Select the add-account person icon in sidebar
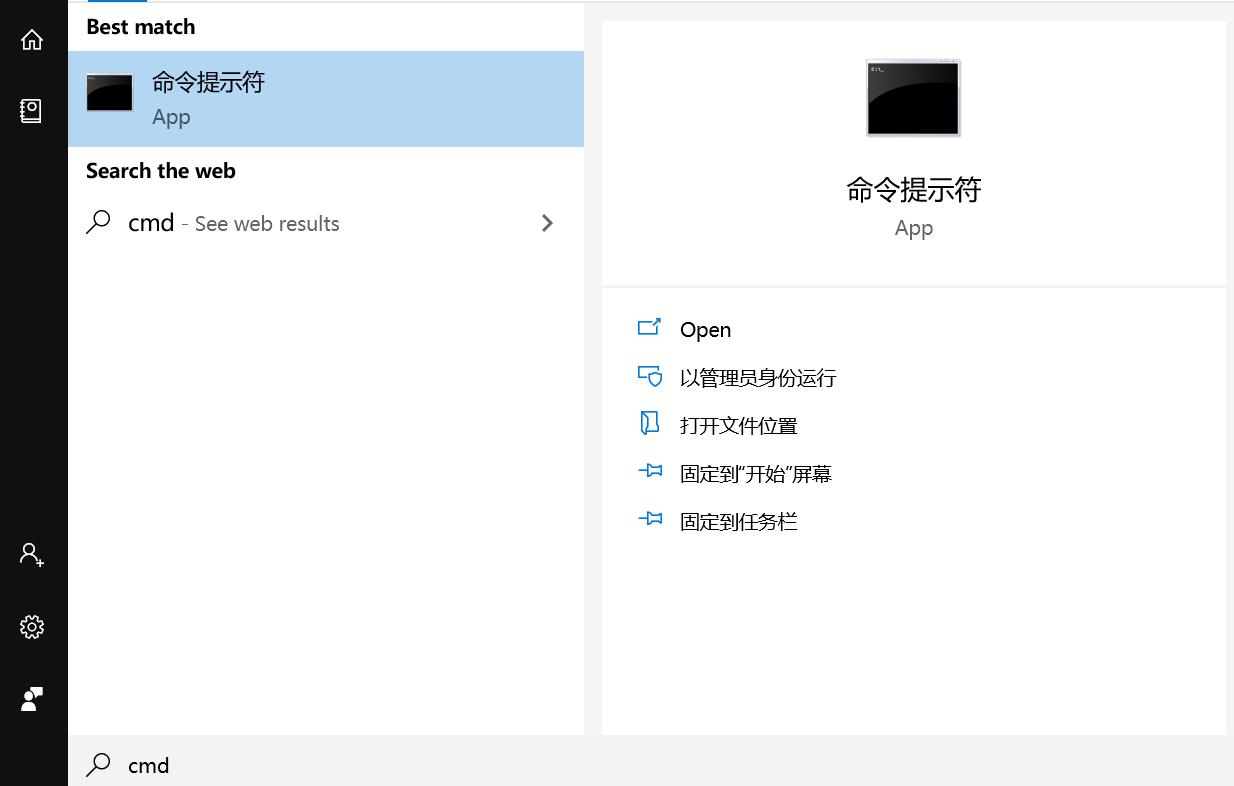The image size is (1234, 786). [x=31, y=554]
